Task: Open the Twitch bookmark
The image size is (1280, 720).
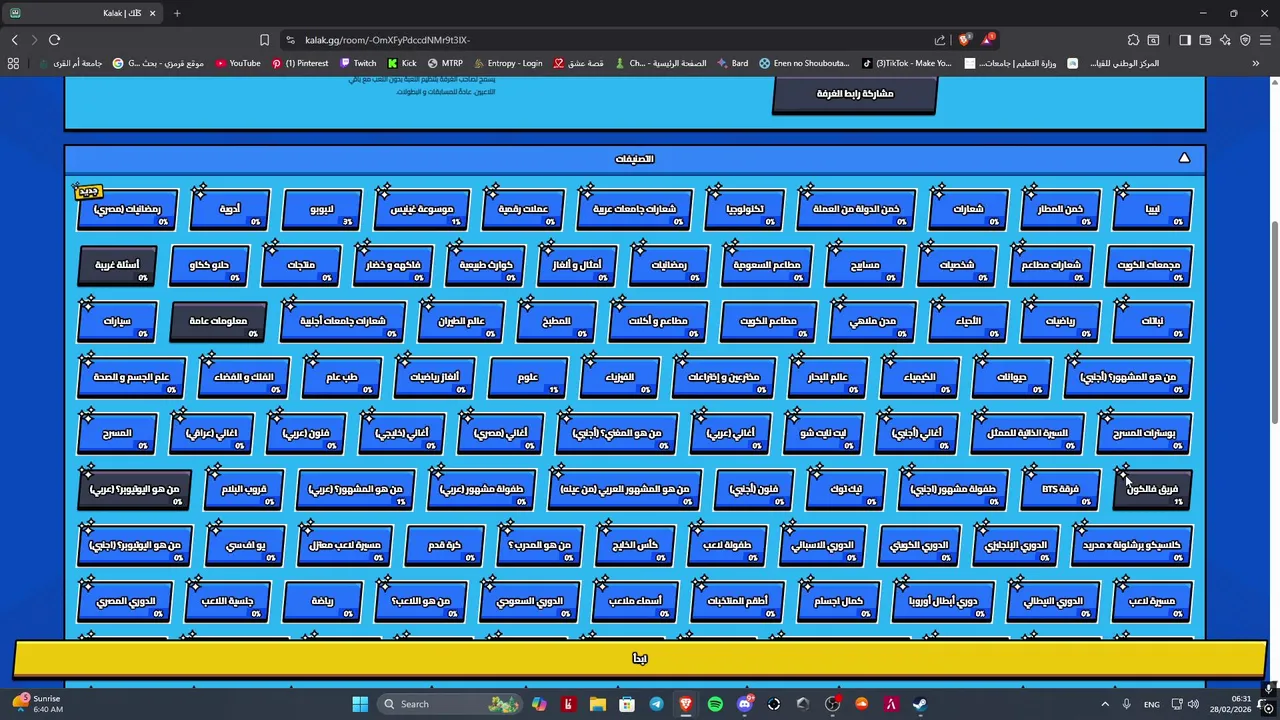Action: click(358, 63)
